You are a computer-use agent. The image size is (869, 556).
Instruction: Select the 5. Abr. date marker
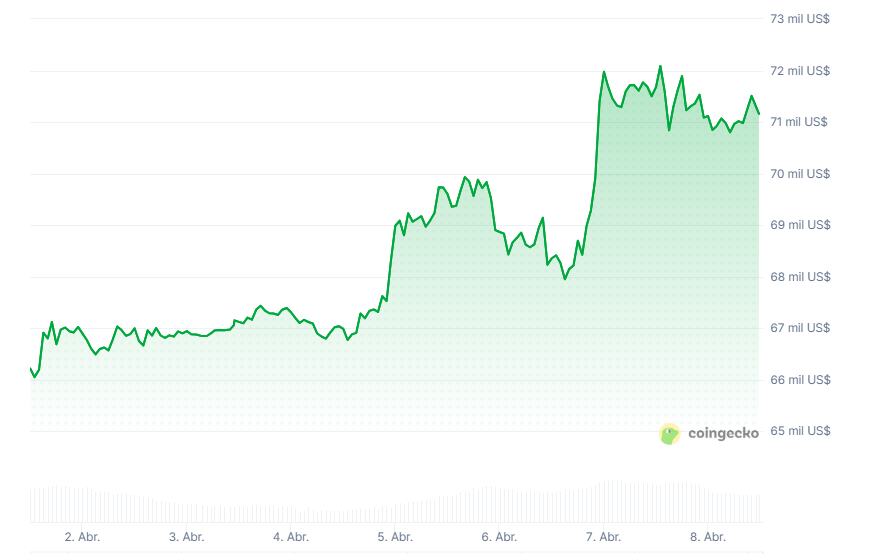tap(395, 537)
